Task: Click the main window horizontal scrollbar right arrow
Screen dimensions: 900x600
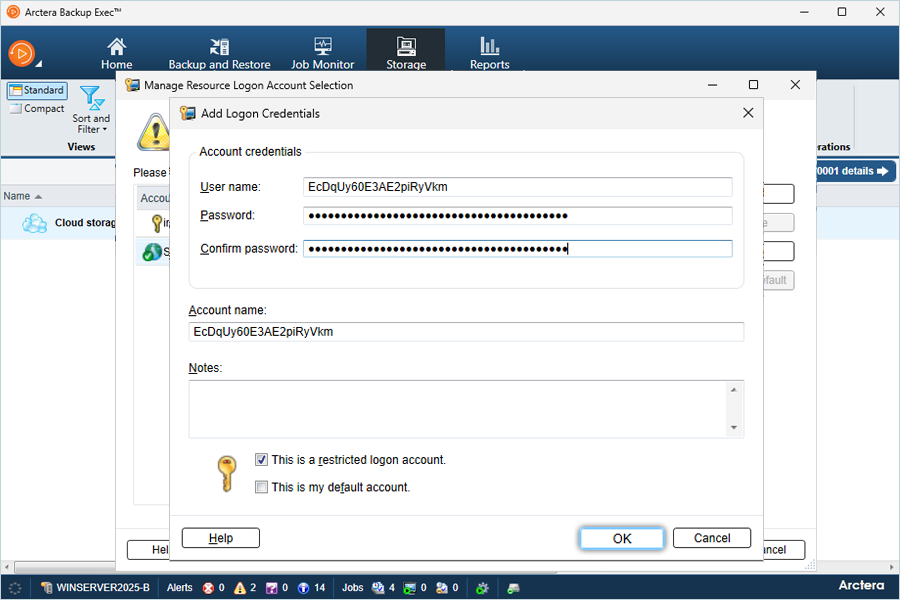Action: pos(892,567)
